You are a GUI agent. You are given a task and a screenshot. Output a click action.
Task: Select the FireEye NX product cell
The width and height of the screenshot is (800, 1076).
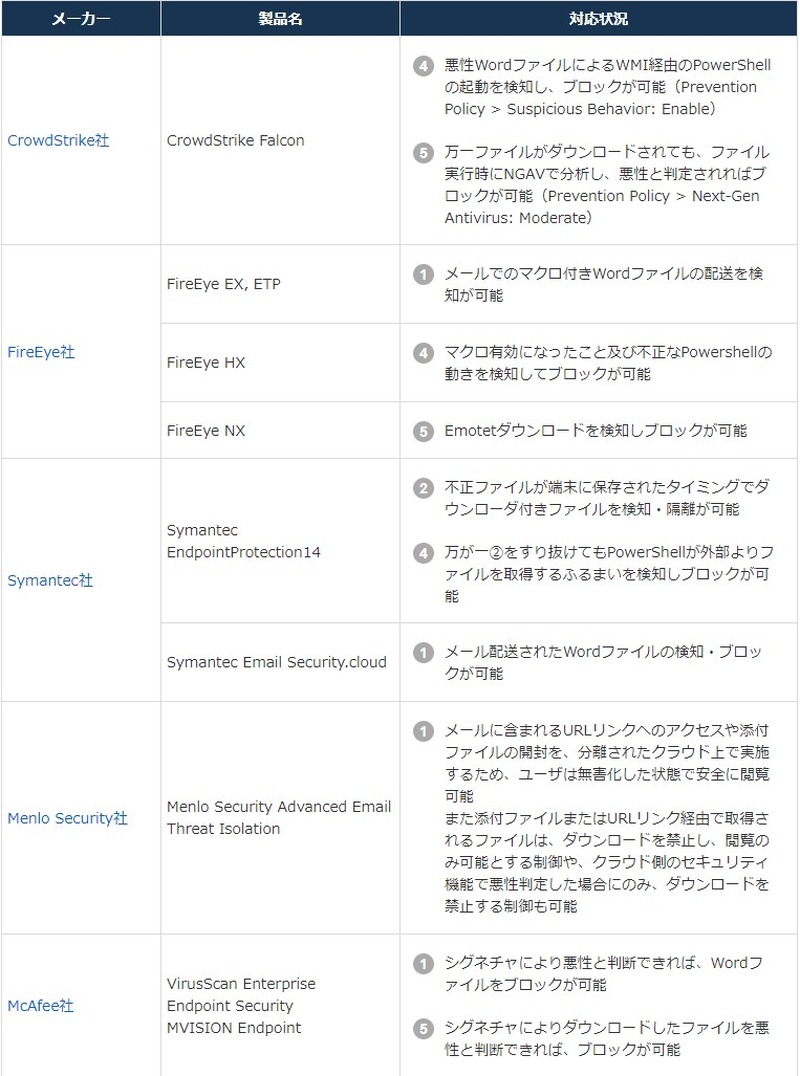(206, 431)
